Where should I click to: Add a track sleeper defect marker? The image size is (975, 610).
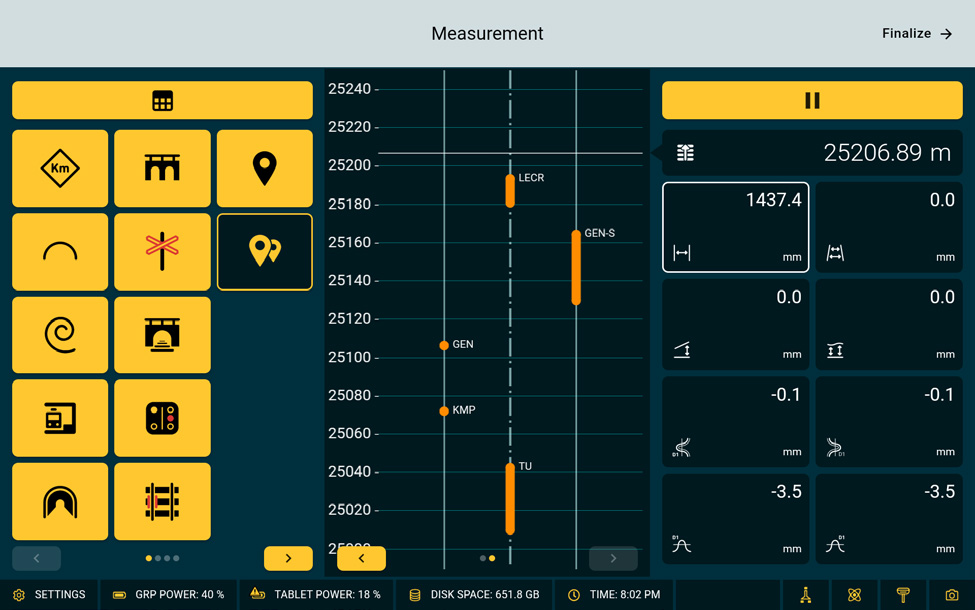point(162,501)
